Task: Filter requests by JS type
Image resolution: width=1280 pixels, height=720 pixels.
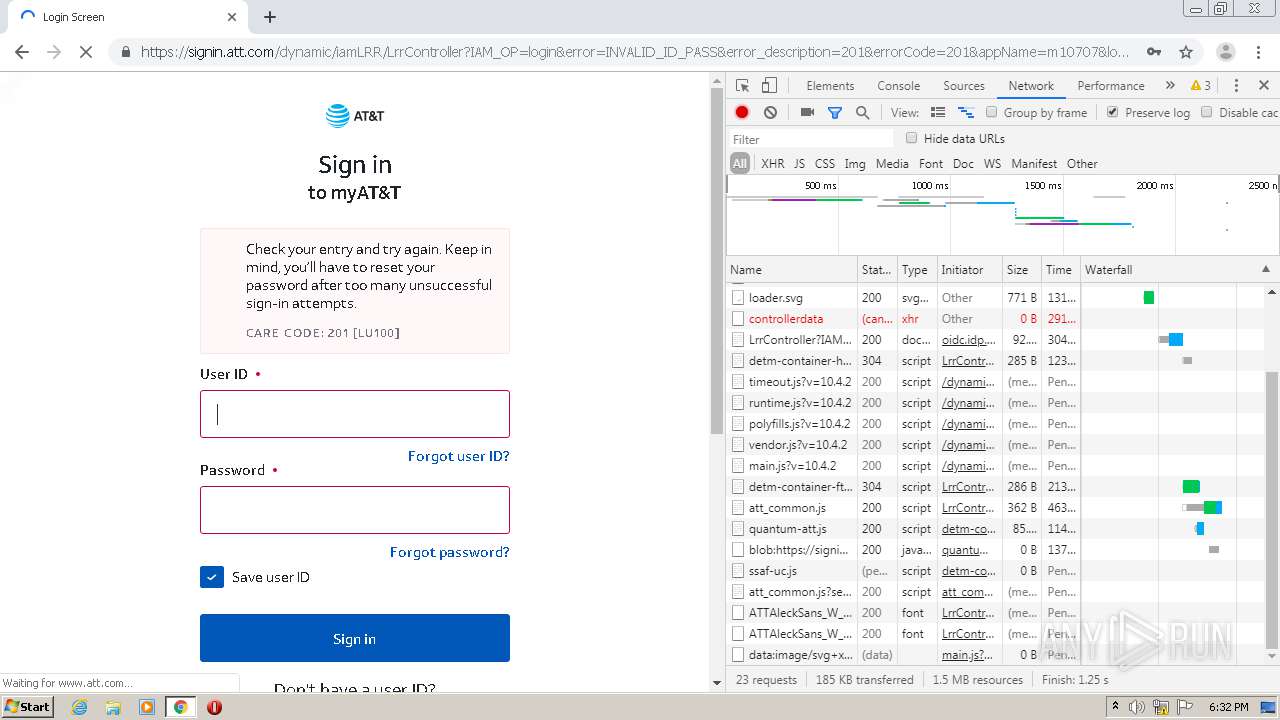Action: (799, 164)
